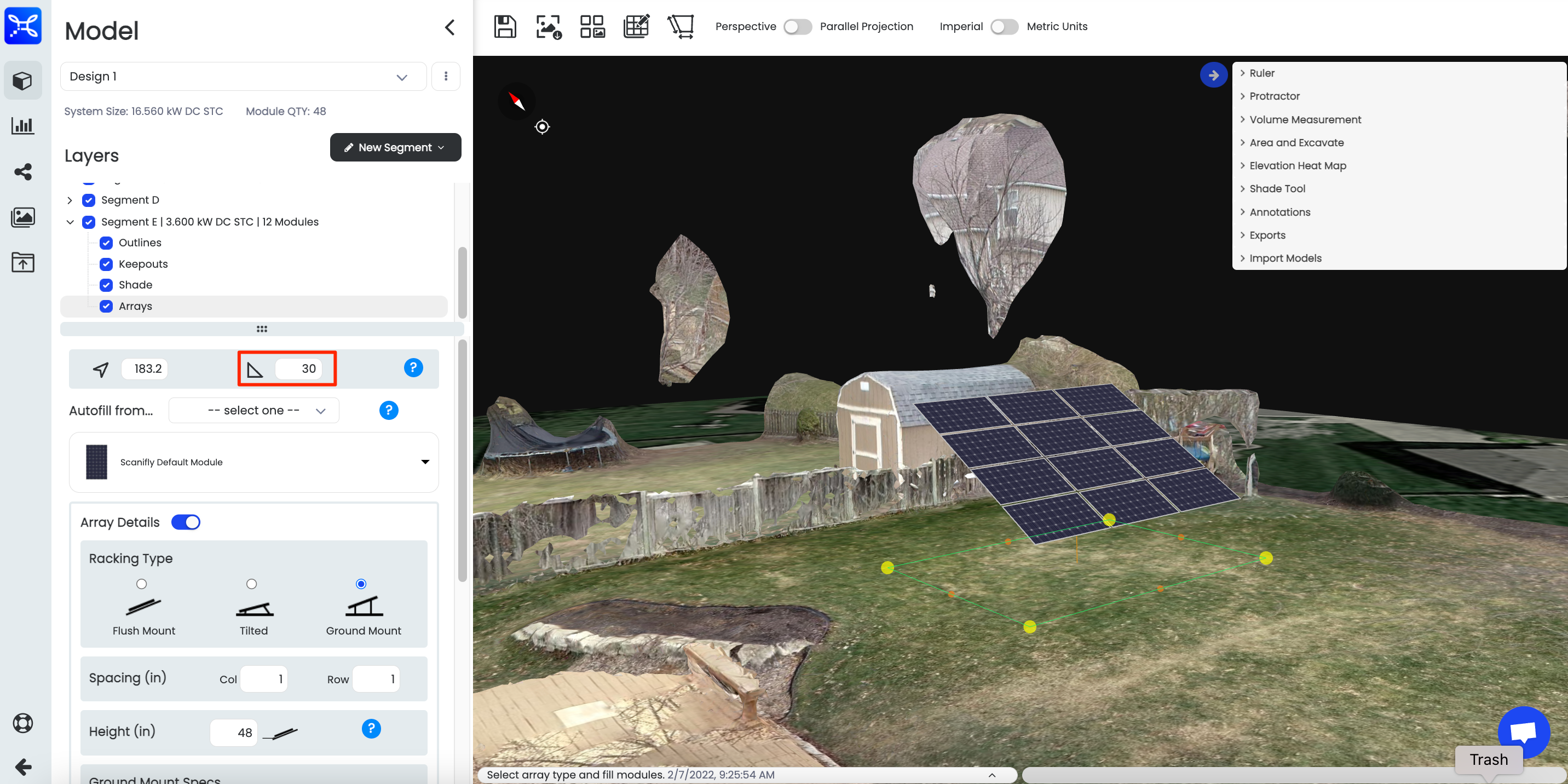The width and height of the screenshot is (1568, 784).
Task: Uncheck the Arrays layer checkbox
Action: click(x=106, y=306)
